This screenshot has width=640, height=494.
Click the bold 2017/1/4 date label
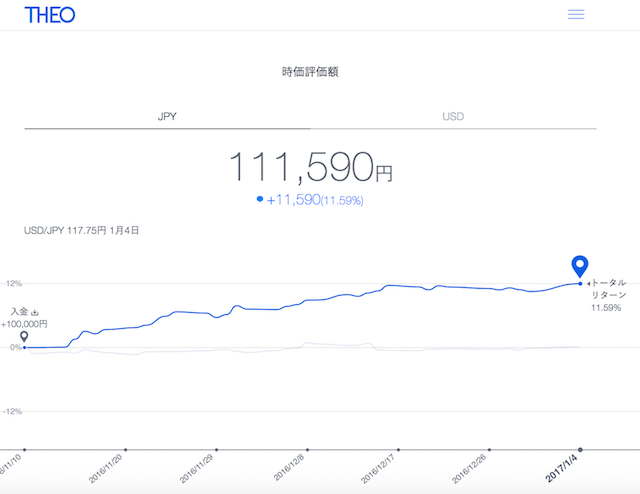[561, 470]
